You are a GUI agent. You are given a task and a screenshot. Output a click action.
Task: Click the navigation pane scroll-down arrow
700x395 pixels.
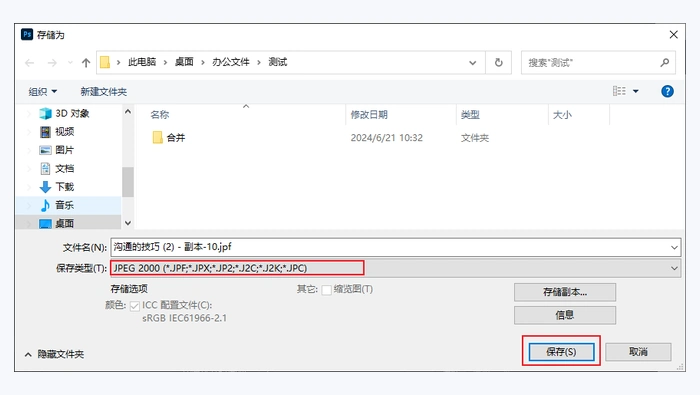click(128, 223)
